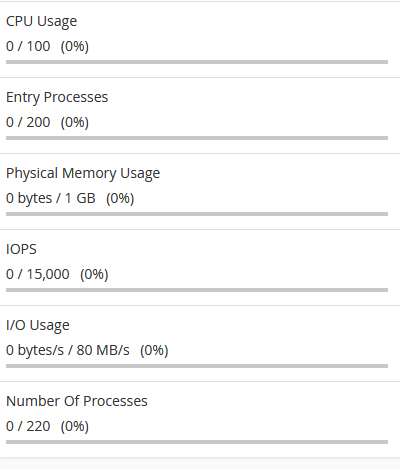This screenshot has width=400, height=469.
Task: Click the 0 / 100 CPU value
Action: (28, 46)
